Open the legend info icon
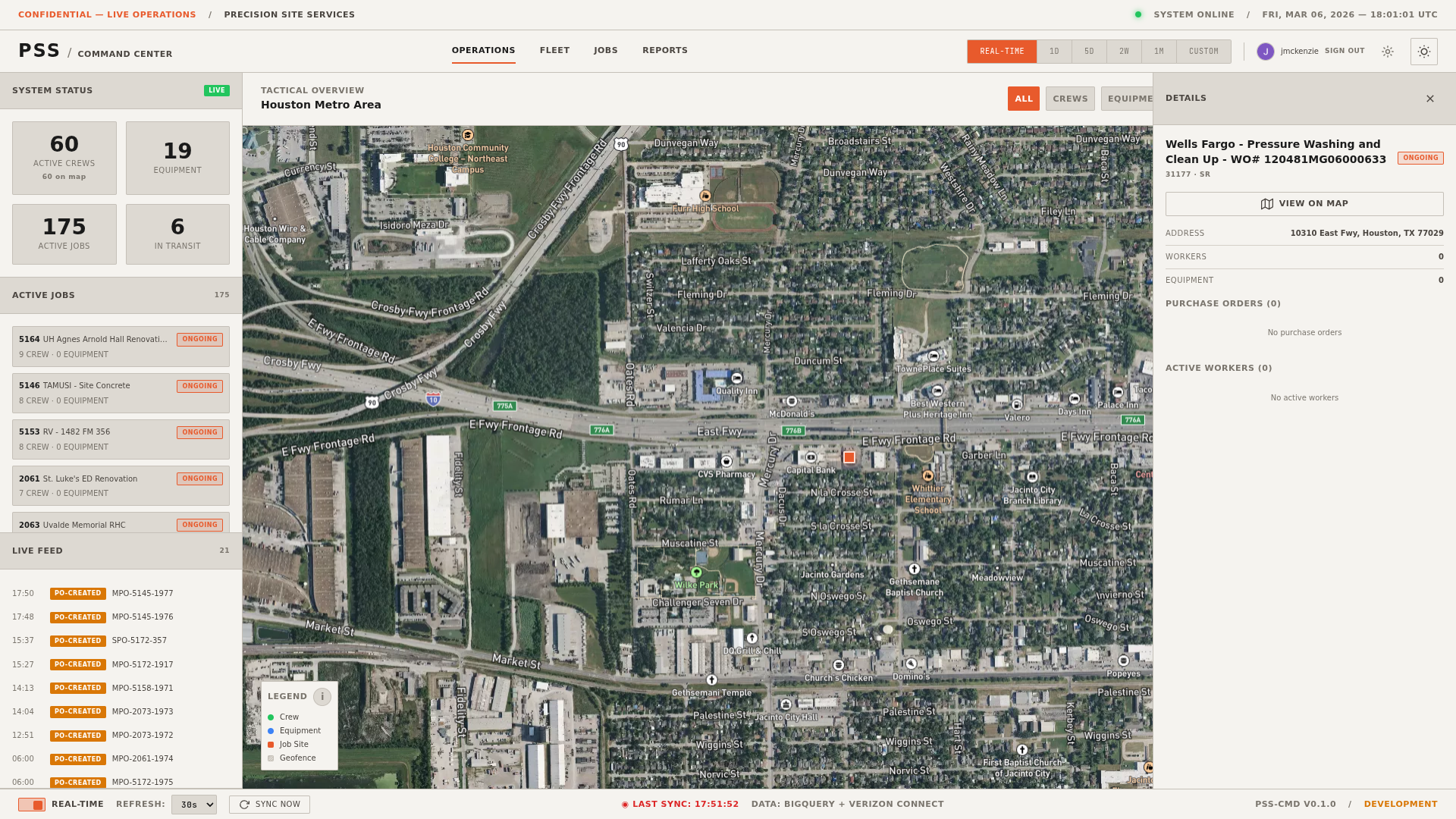1456x819 pixels. 322,697
